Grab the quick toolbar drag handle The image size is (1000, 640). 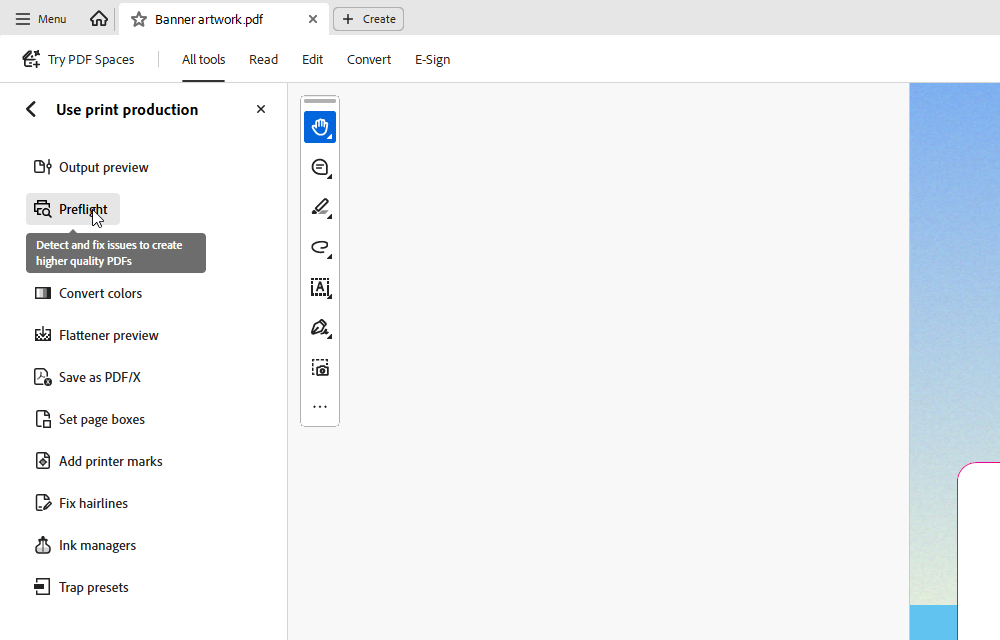coord(320,101)
